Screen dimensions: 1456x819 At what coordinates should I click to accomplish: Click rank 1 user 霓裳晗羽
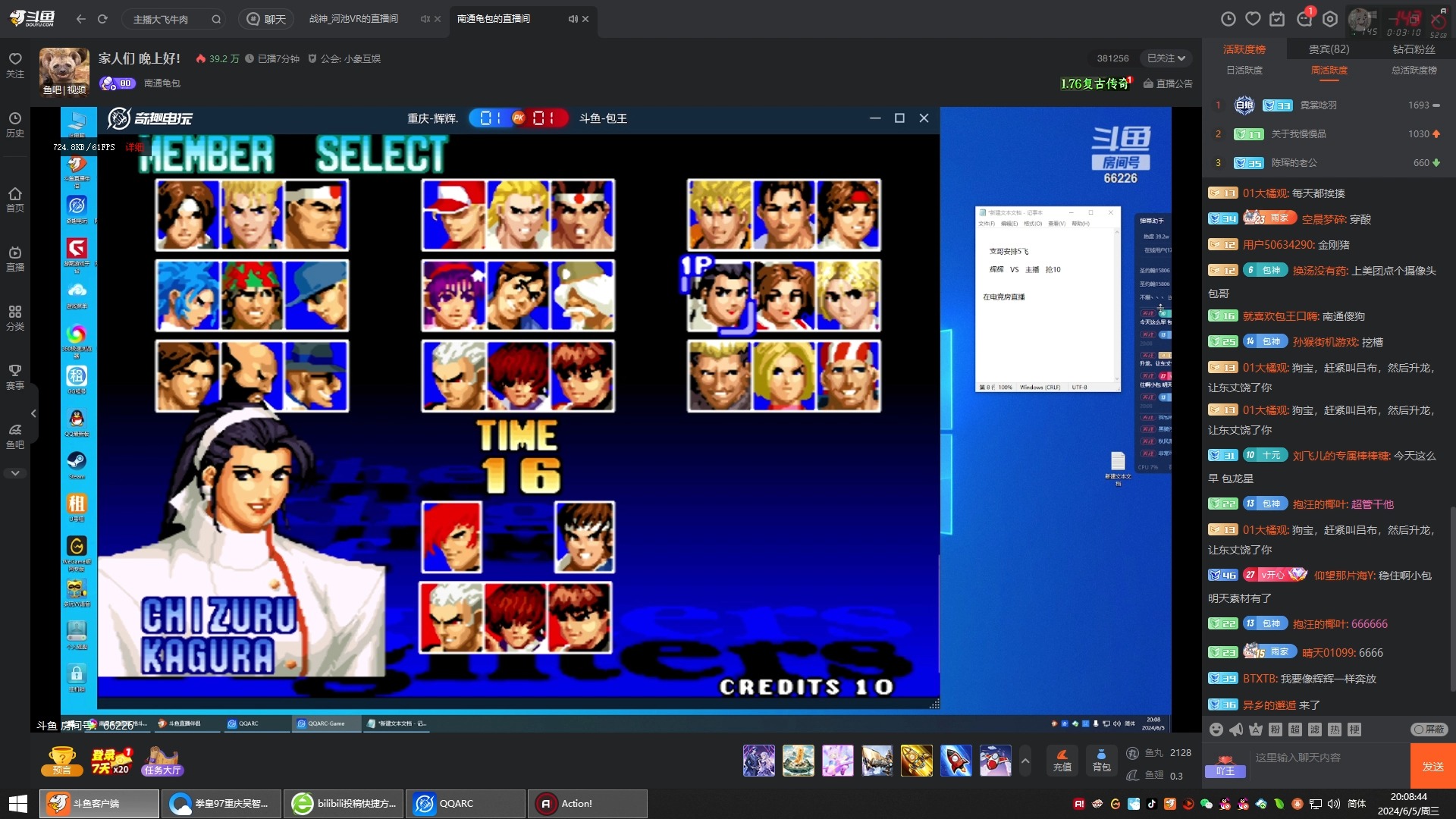1318,105
